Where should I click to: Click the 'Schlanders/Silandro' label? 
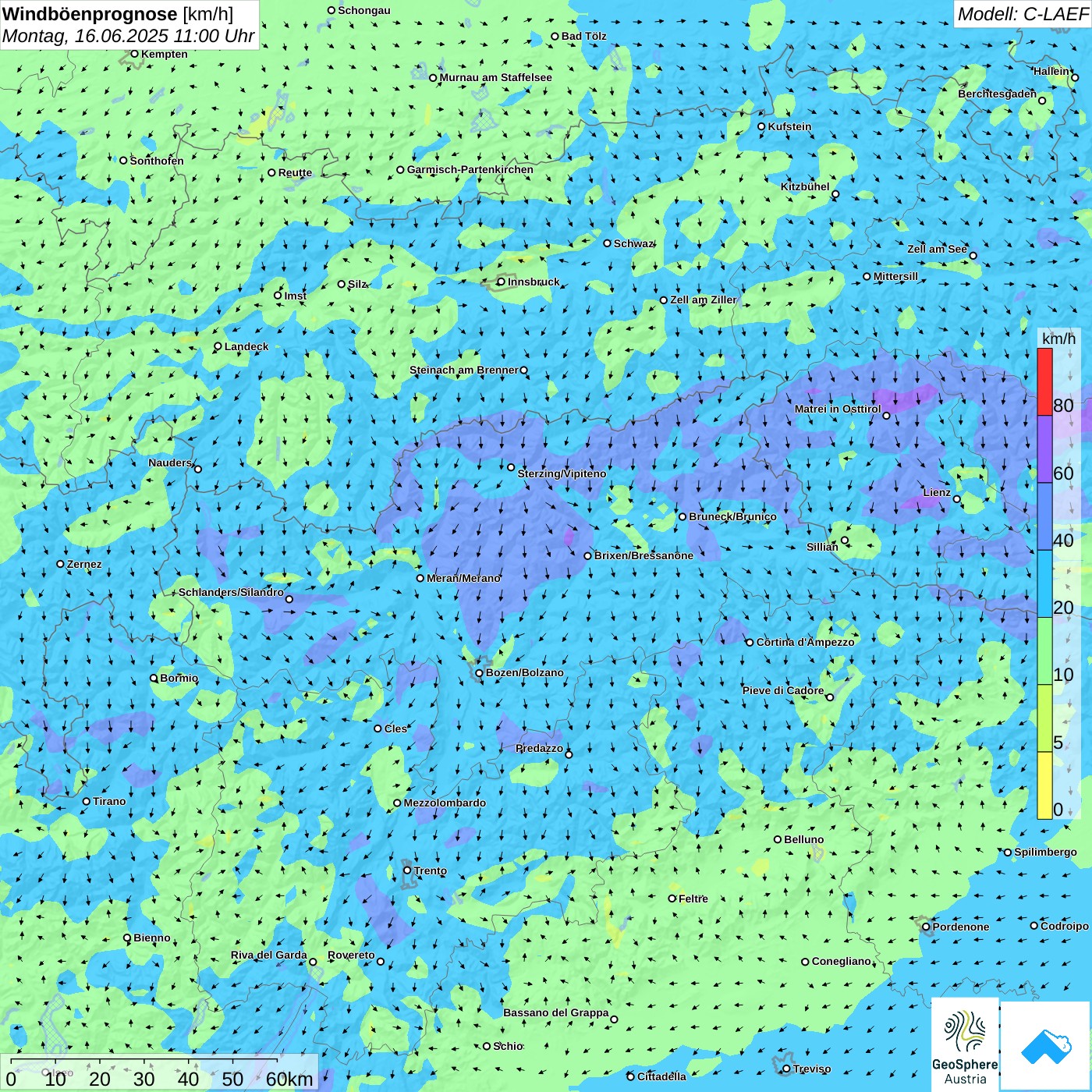[232, 592]
